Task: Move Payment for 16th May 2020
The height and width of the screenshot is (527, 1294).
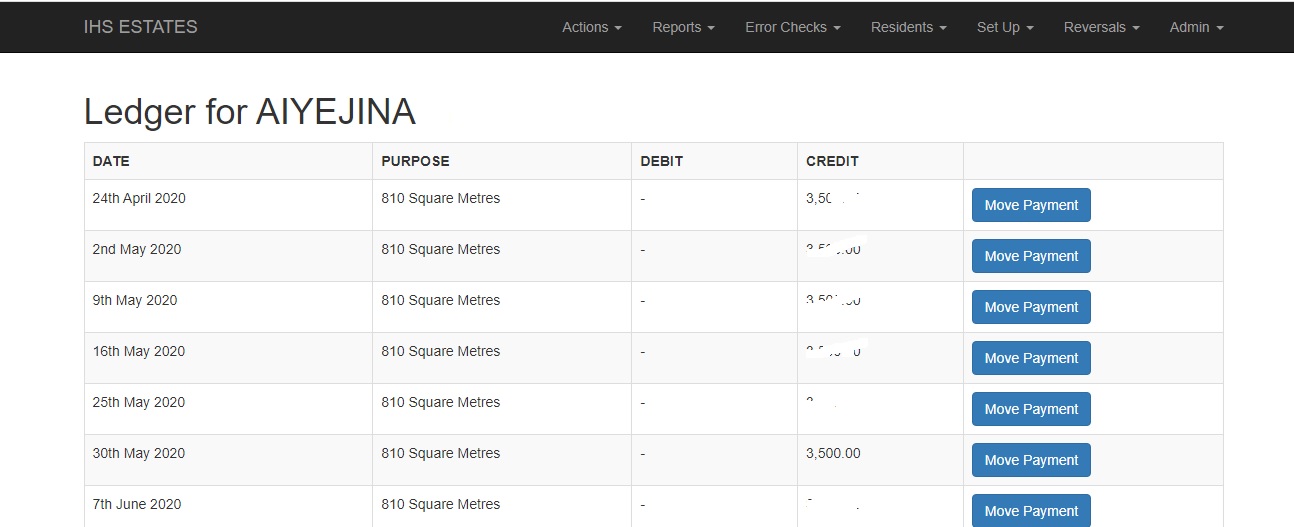Action: pos(1030,358)
